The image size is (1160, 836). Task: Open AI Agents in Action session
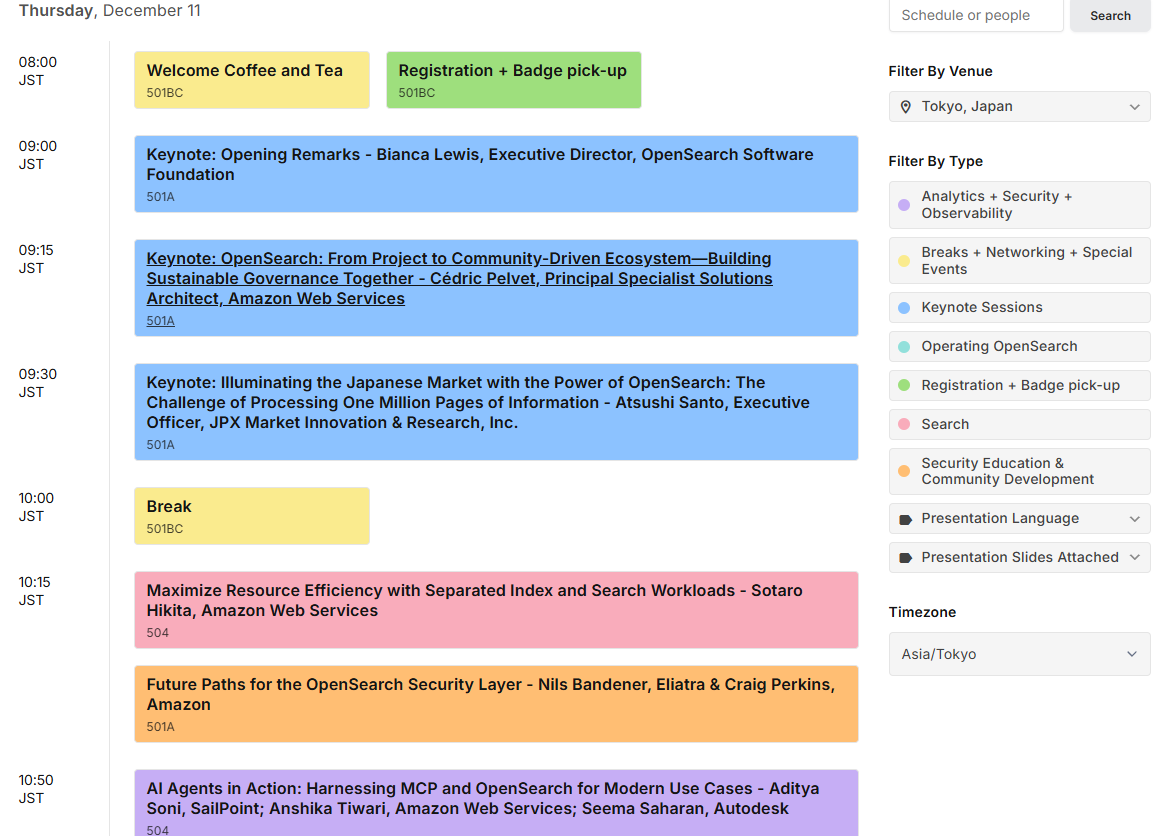496,803
